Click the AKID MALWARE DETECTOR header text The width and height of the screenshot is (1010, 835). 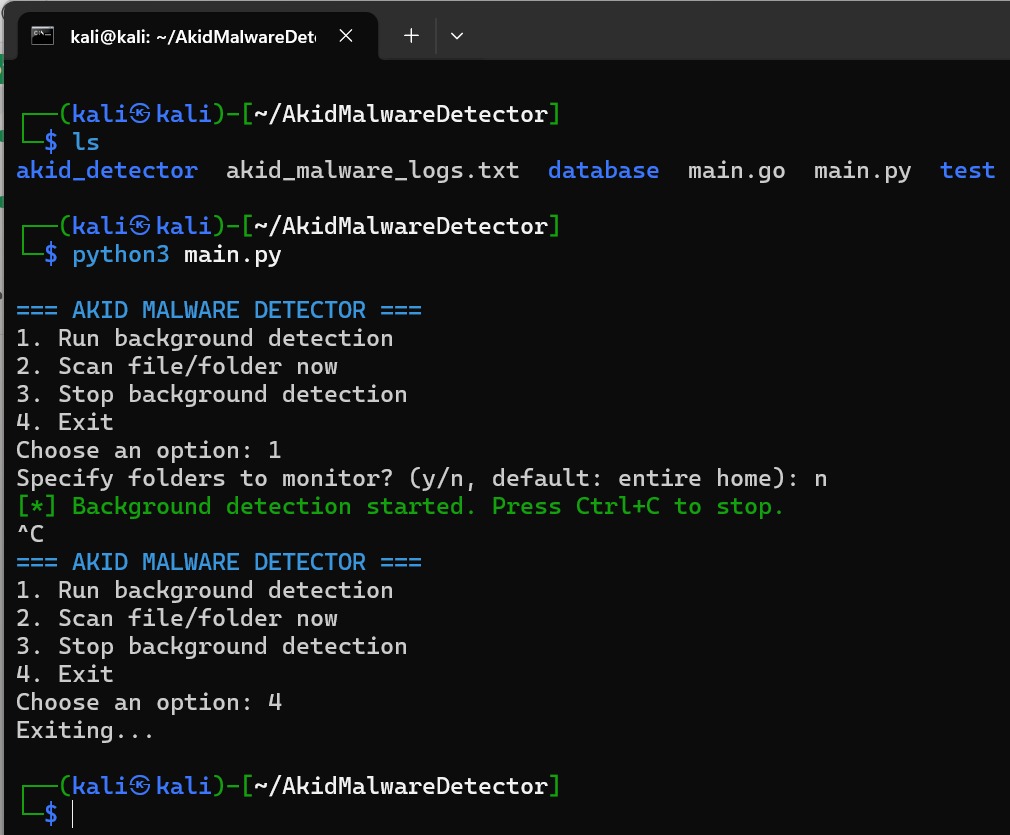point(218,310)
